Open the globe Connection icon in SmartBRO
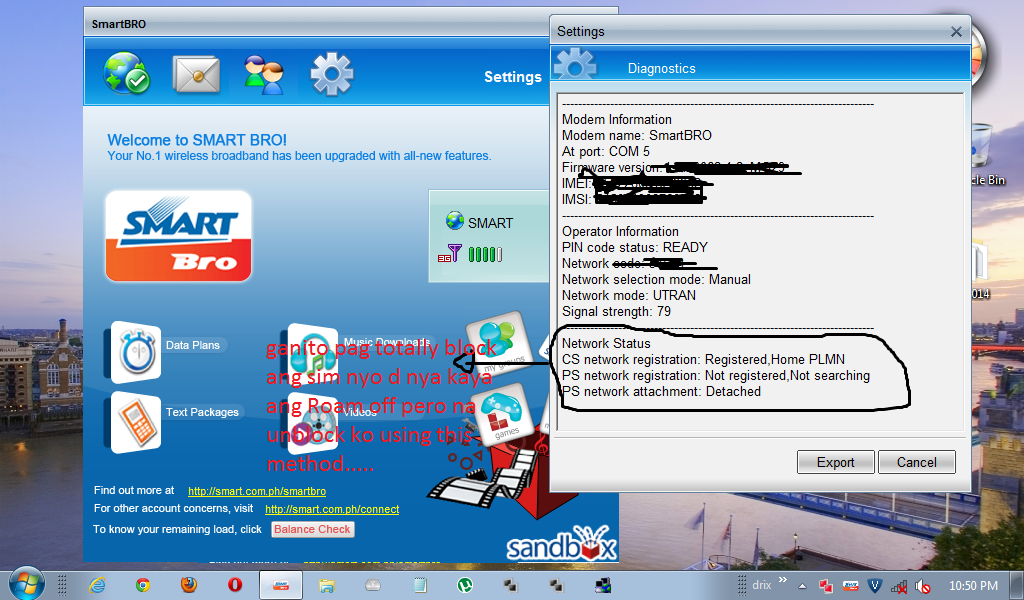Screen dimensions: 1024x600 pyautogui.click(x=127, y=75)
